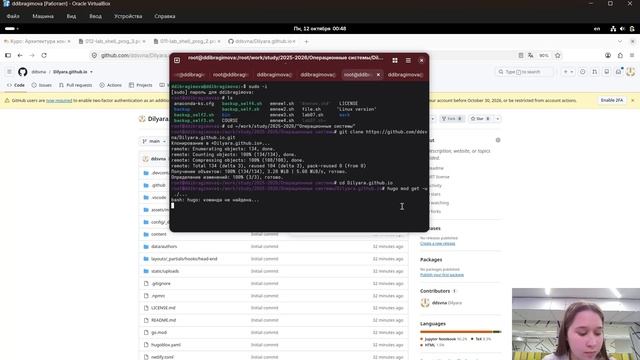Screen dimensions: 640x360
Task: Dismiss the two-factor banner with X
Action: coord(633,100)
